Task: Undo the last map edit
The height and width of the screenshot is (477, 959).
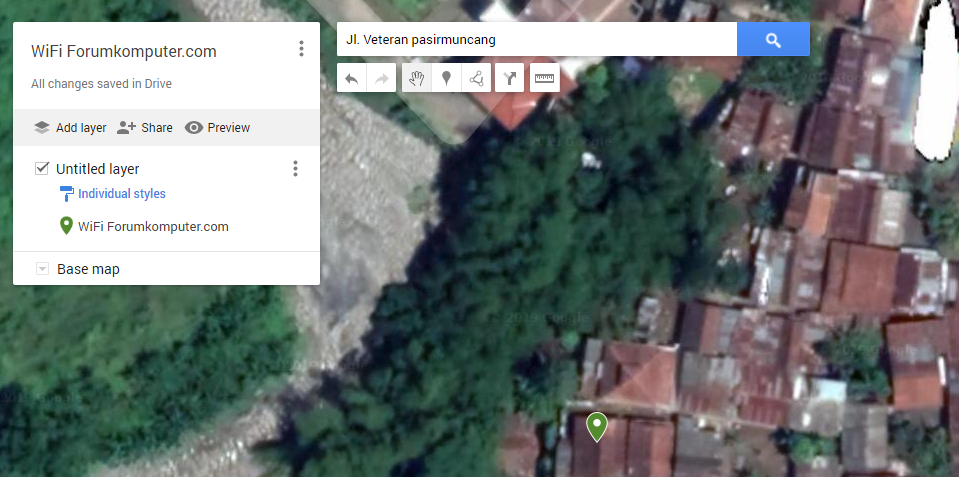Action: click(352, 78)
